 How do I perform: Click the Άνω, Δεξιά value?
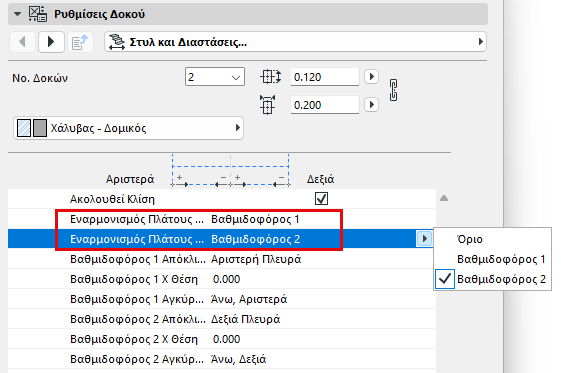tap(239, 359)
